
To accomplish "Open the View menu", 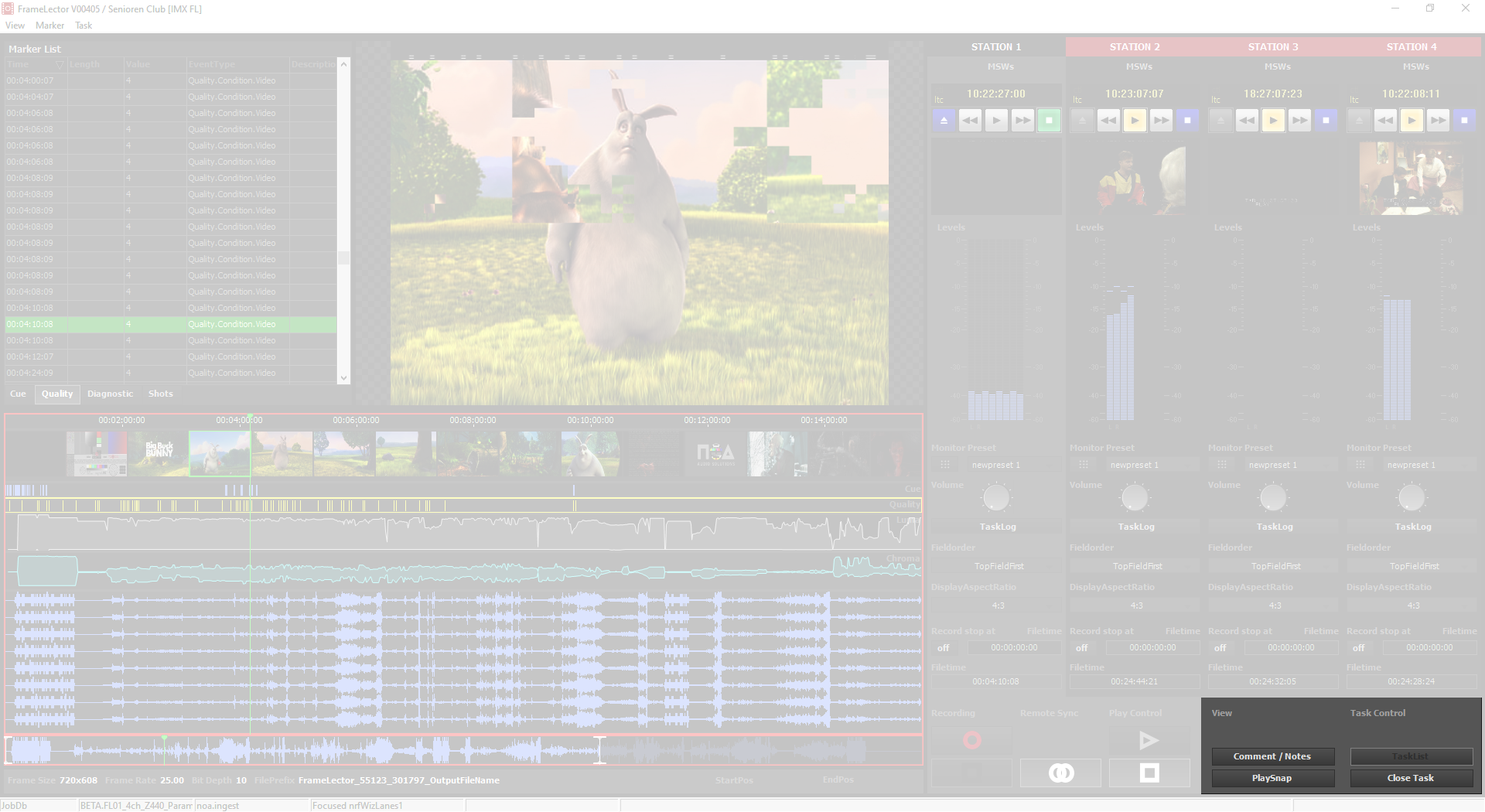I will (x=15, y=26).
